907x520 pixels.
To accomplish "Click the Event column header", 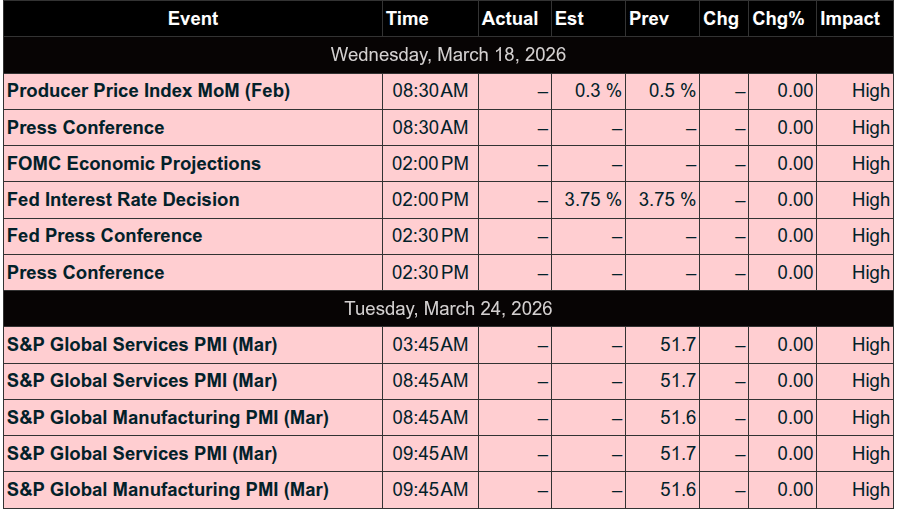I will pyautogui.click(x=192, y=19).
